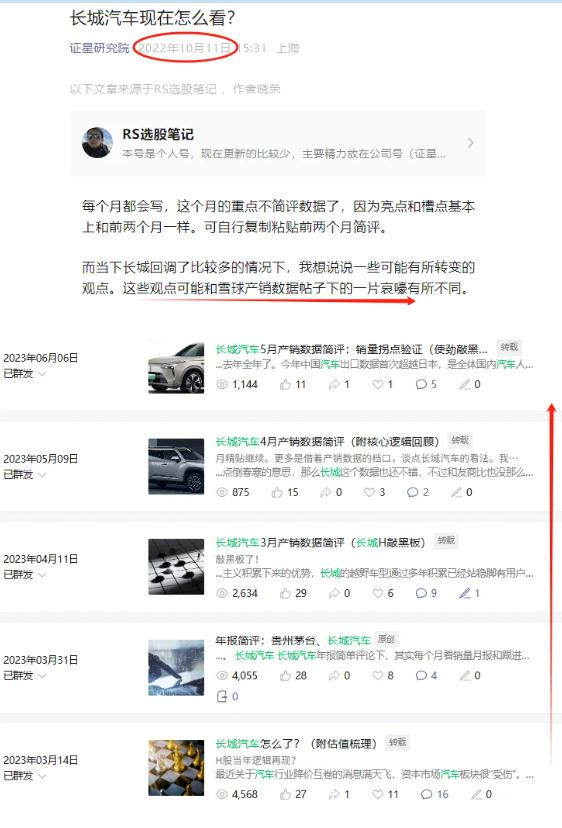Open article 长城汽车怎么了？（附估值梳理）

coord(296,744)
